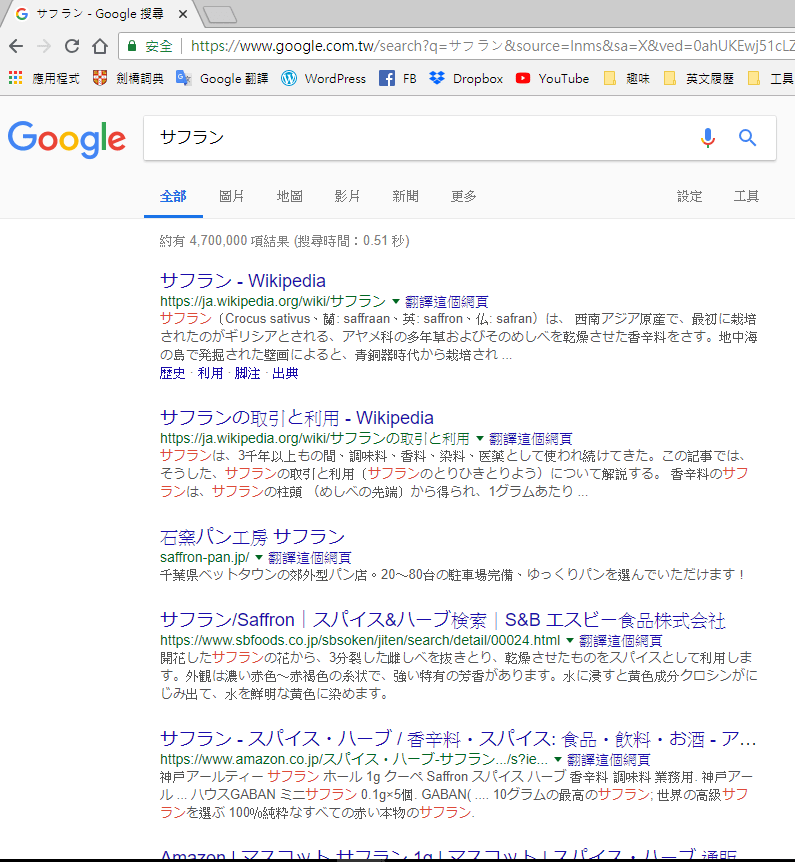Reload the page with the refresh icon
The image size is (795, 862).
[72, 46]
